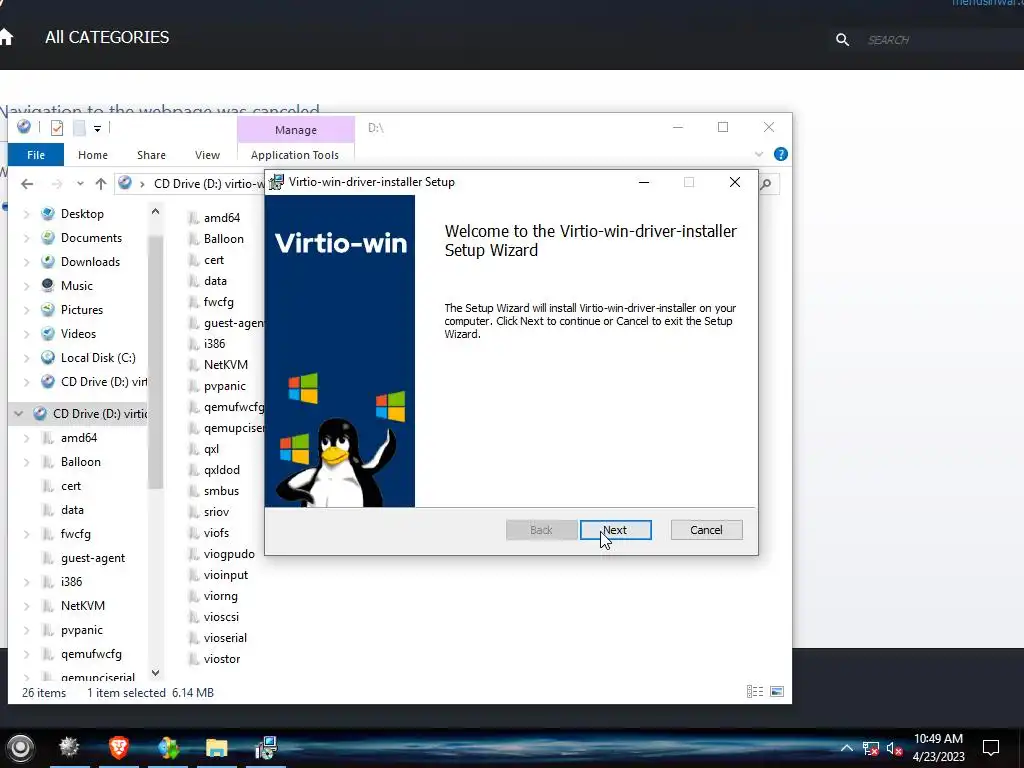Collapse the selected CD Drive (D:) node
Image resolution: width=1024 pixels, height=768 pixels.
(x=18, y=413)
